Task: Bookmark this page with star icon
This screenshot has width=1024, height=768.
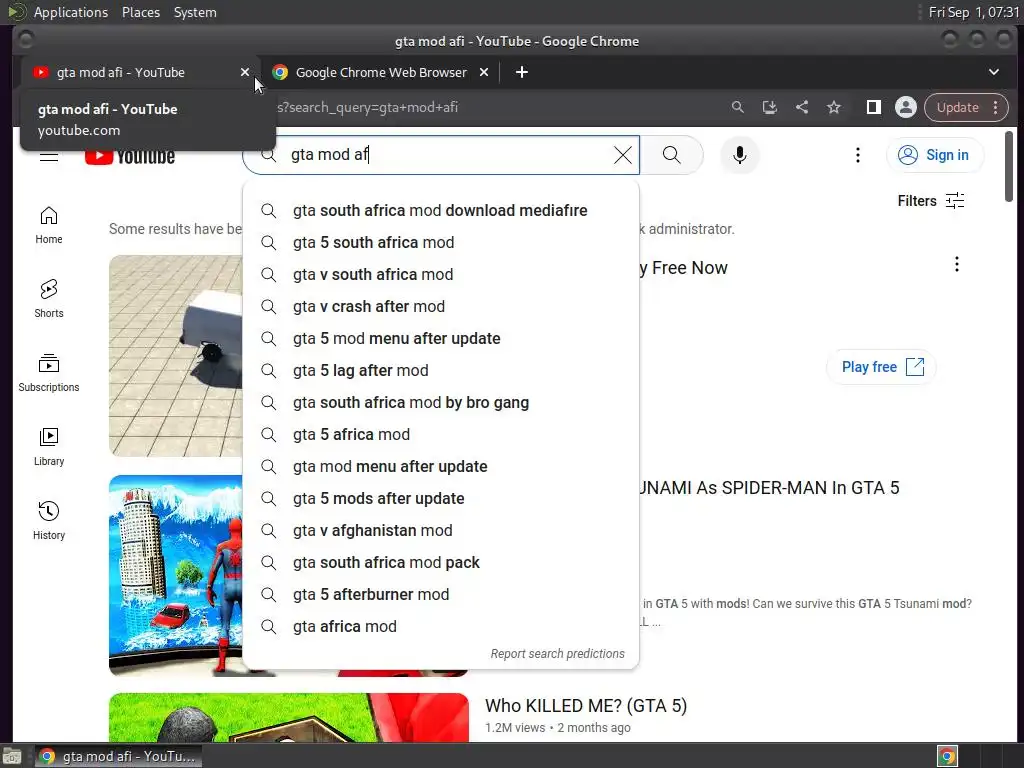Action: click(834, 108)
